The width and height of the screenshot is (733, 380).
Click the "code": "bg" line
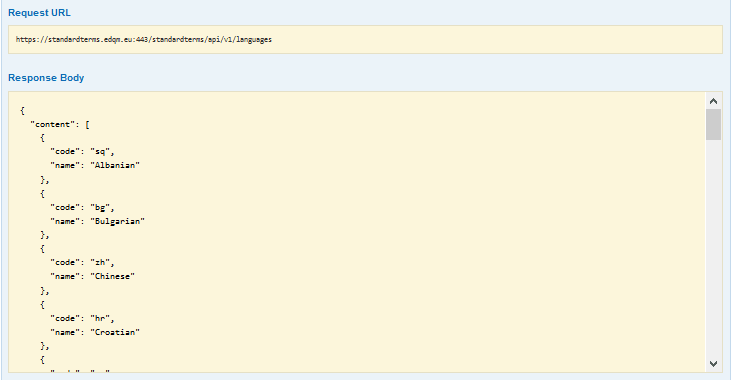pyautogui.click(x=82, y=207)
